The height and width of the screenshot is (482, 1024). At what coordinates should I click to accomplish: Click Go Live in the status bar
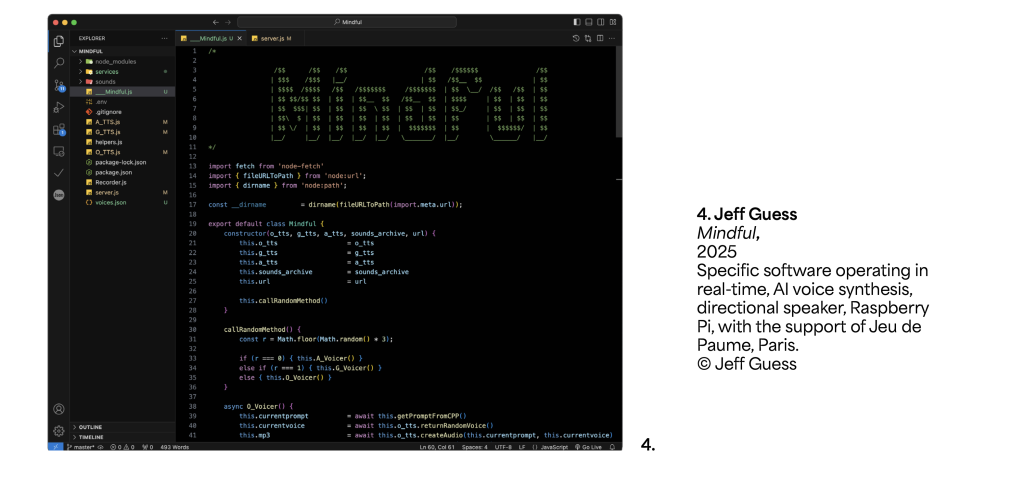coord(591,447)
